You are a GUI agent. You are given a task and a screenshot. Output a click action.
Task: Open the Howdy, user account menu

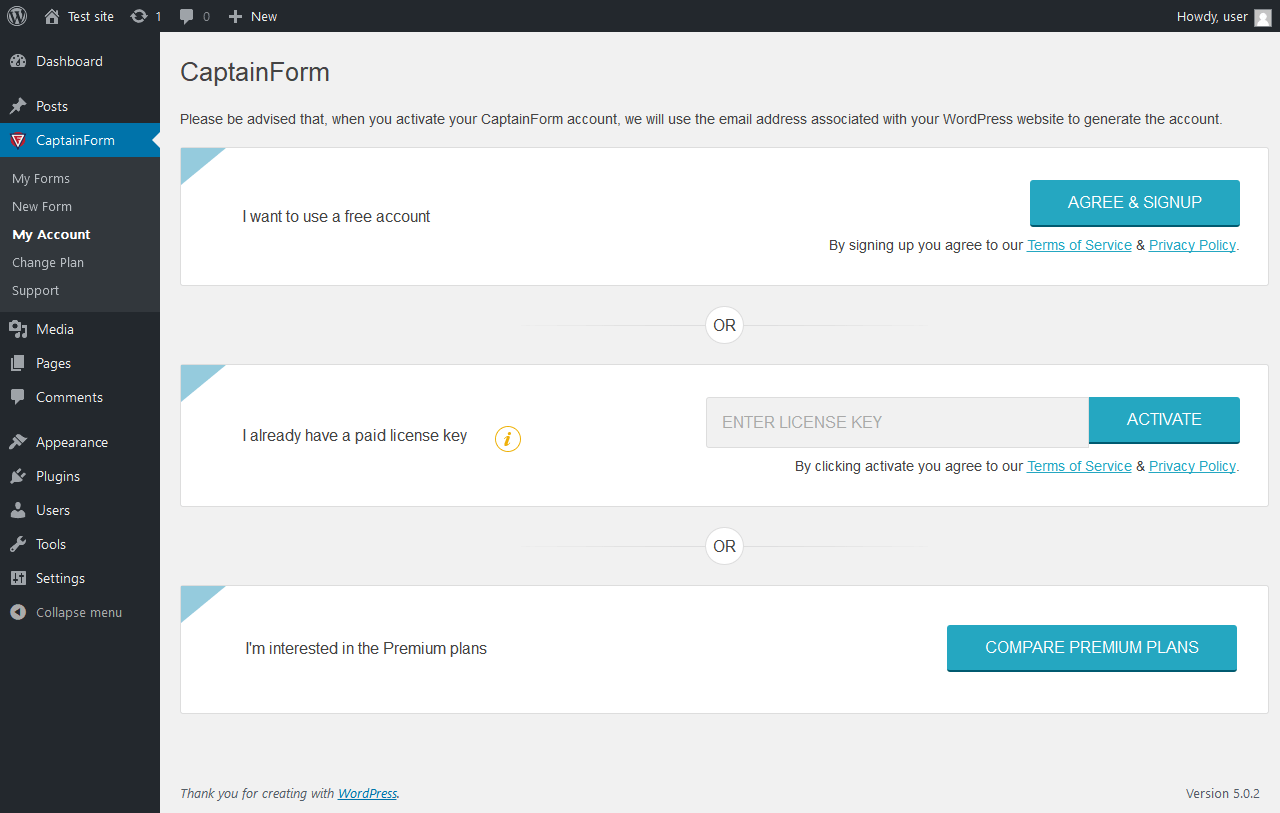(x=1224, y=16)
